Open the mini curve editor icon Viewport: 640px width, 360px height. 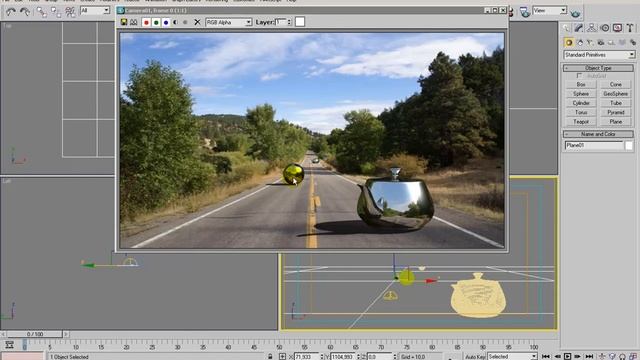tap(9, 345)
